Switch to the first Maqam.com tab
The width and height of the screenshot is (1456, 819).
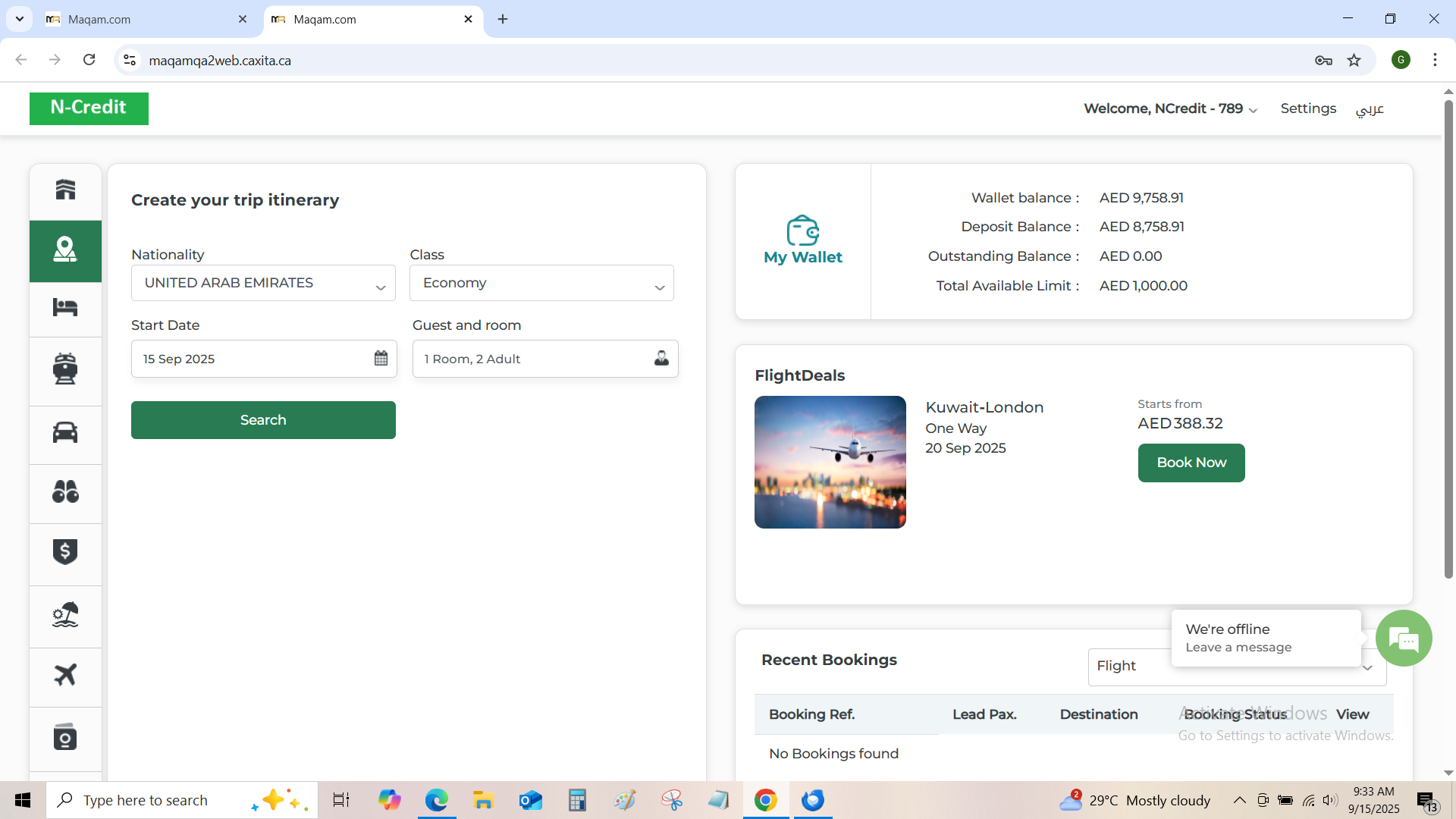point(144,19)
